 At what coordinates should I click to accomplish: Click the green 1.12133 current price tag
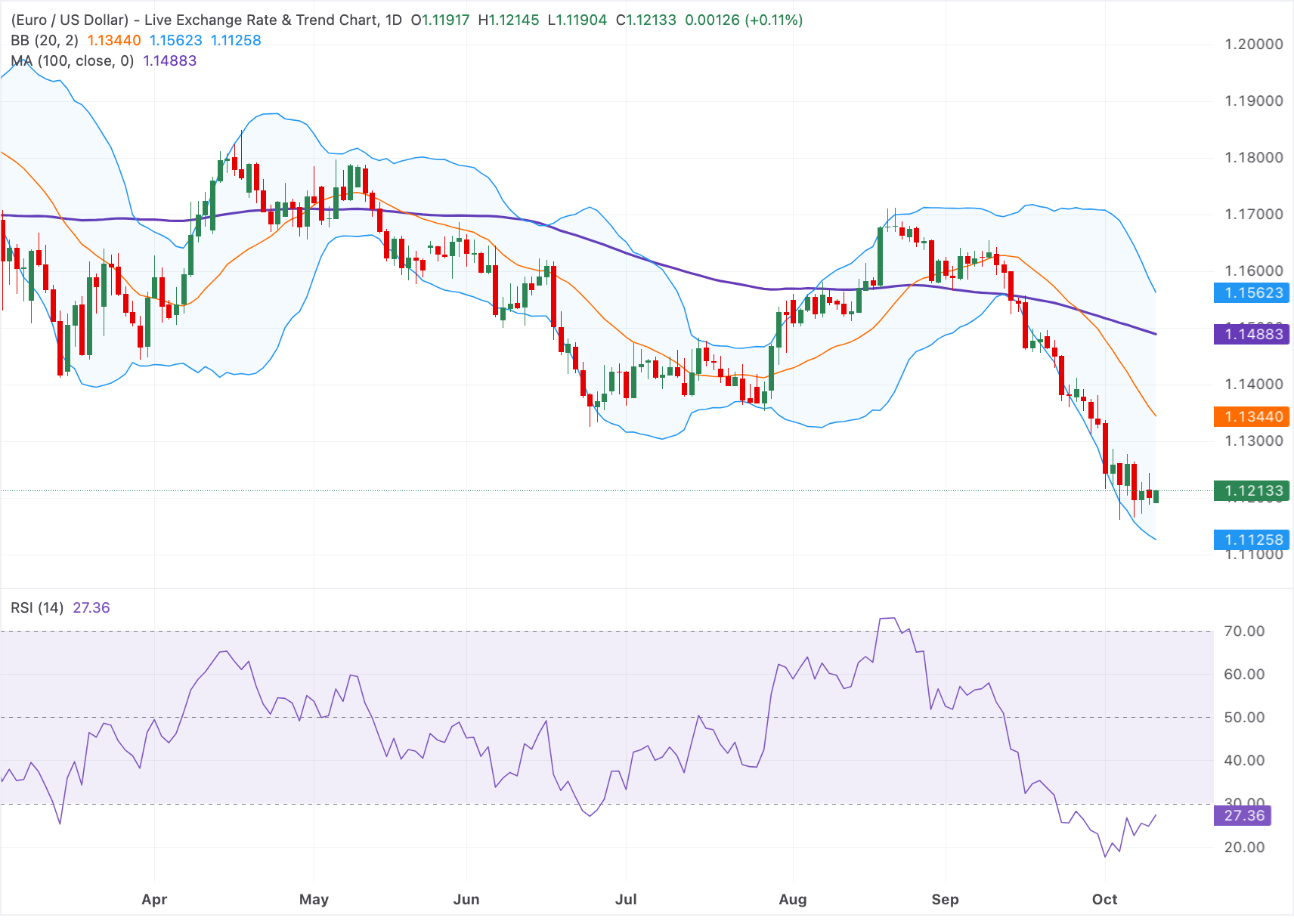(x=1251, y=490)
